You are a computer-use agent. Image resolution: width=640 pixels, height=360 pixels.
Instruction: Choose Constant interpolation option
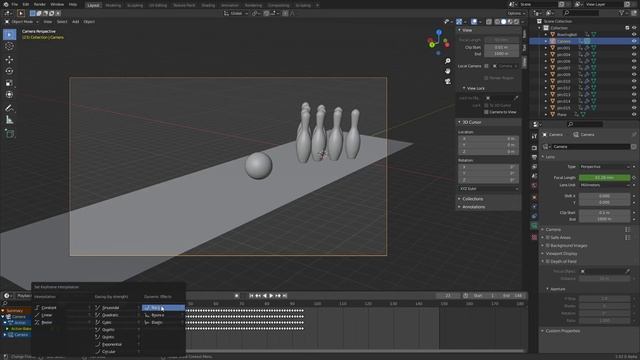click(61, 308)
